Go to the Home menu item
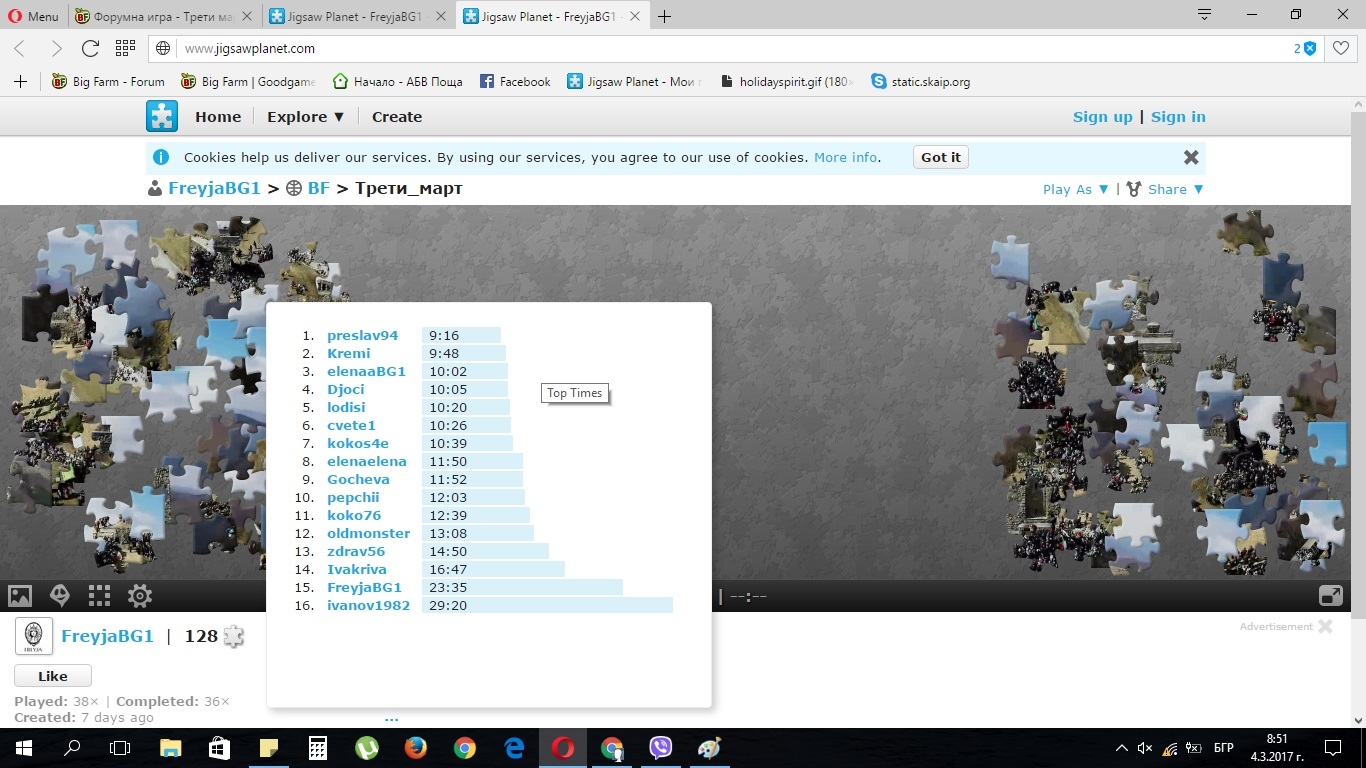1366x768 pixels. pyautogui.click(x=218, y=117)
